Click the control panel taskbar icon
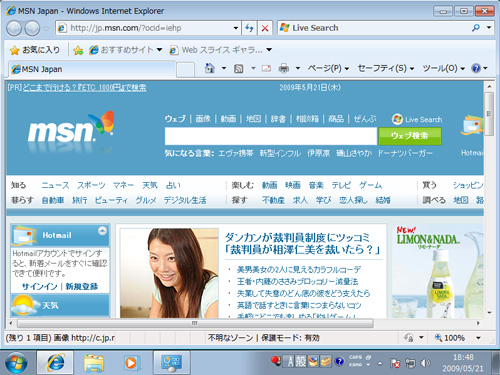Viewport: 500px width, 375px height. coord(172,363)
